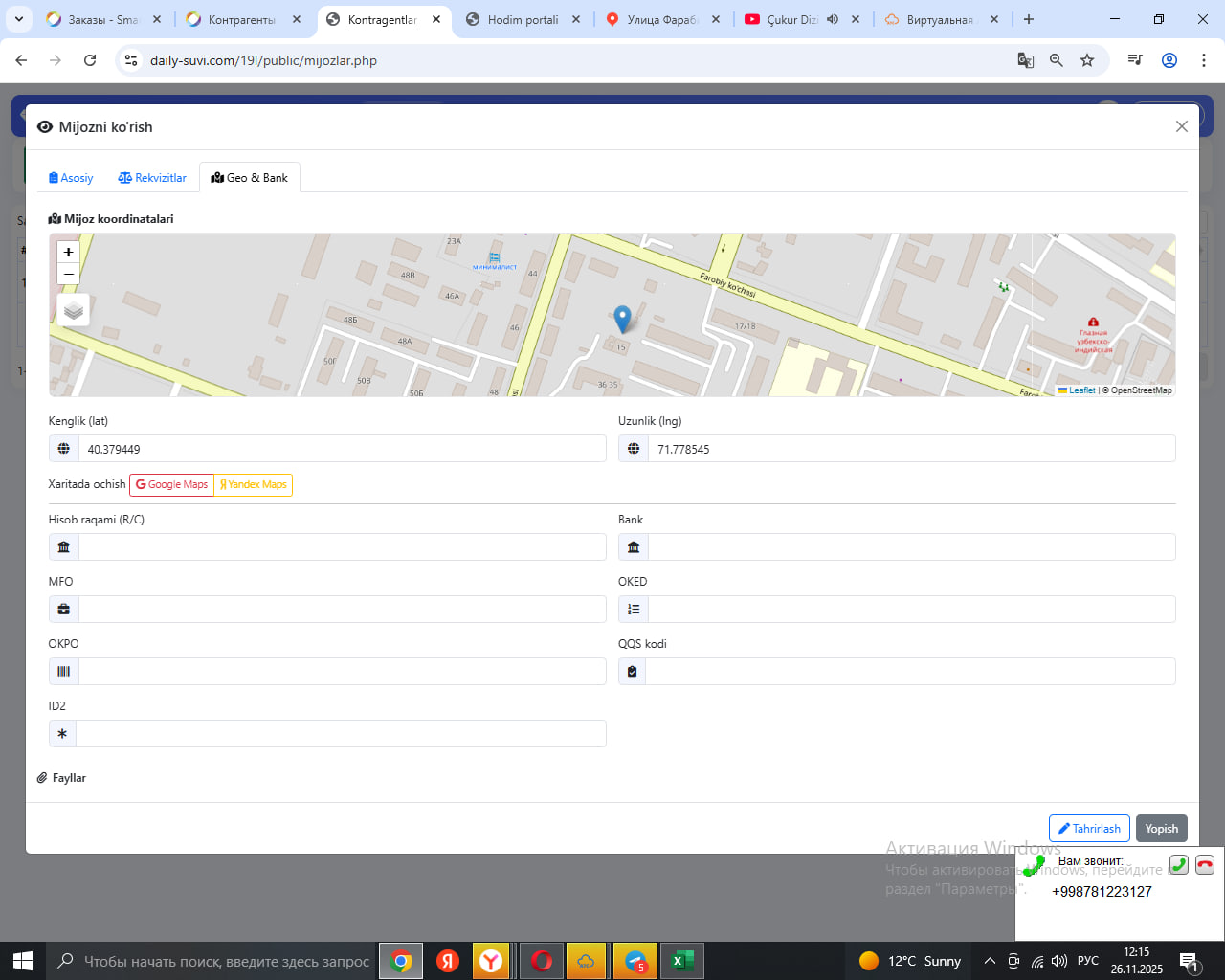Switch to the Asosiy tab

click(71, 178)
